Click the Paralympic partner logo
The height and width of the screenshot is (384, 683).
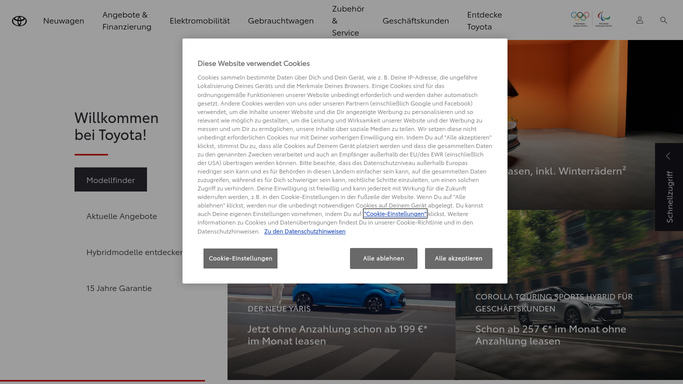coord(604,19)
